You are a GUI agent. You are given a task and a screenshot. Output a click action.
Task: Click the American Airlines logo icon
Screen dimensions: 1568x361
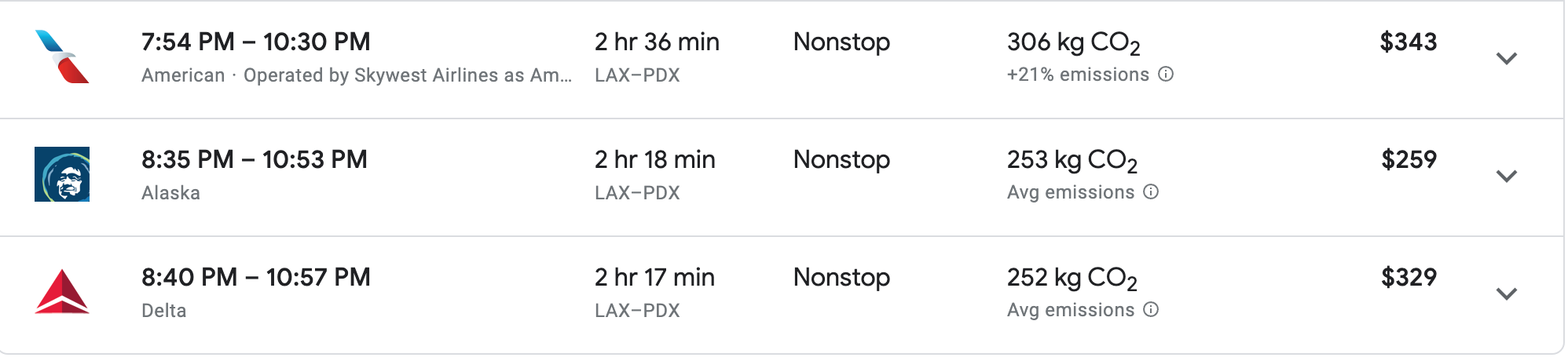62,57
